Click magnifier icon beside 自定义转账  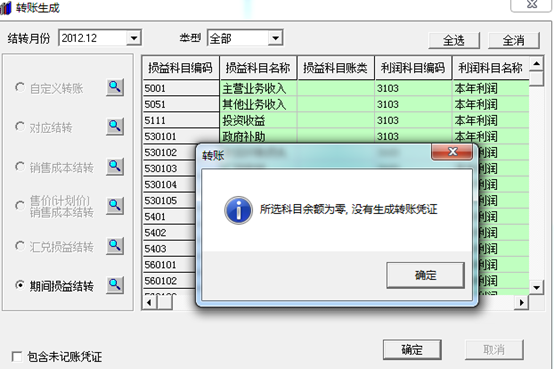(115, 87)
